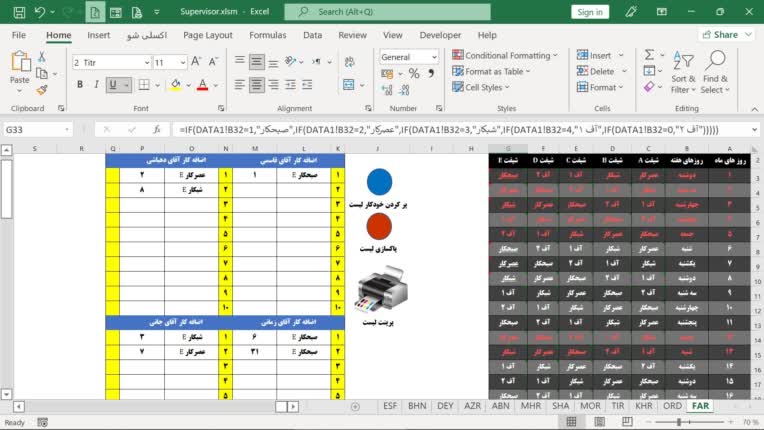The image size is (764, 430).
Task: Open the Name Box dropdown arrow
Action: coord(67,130)
